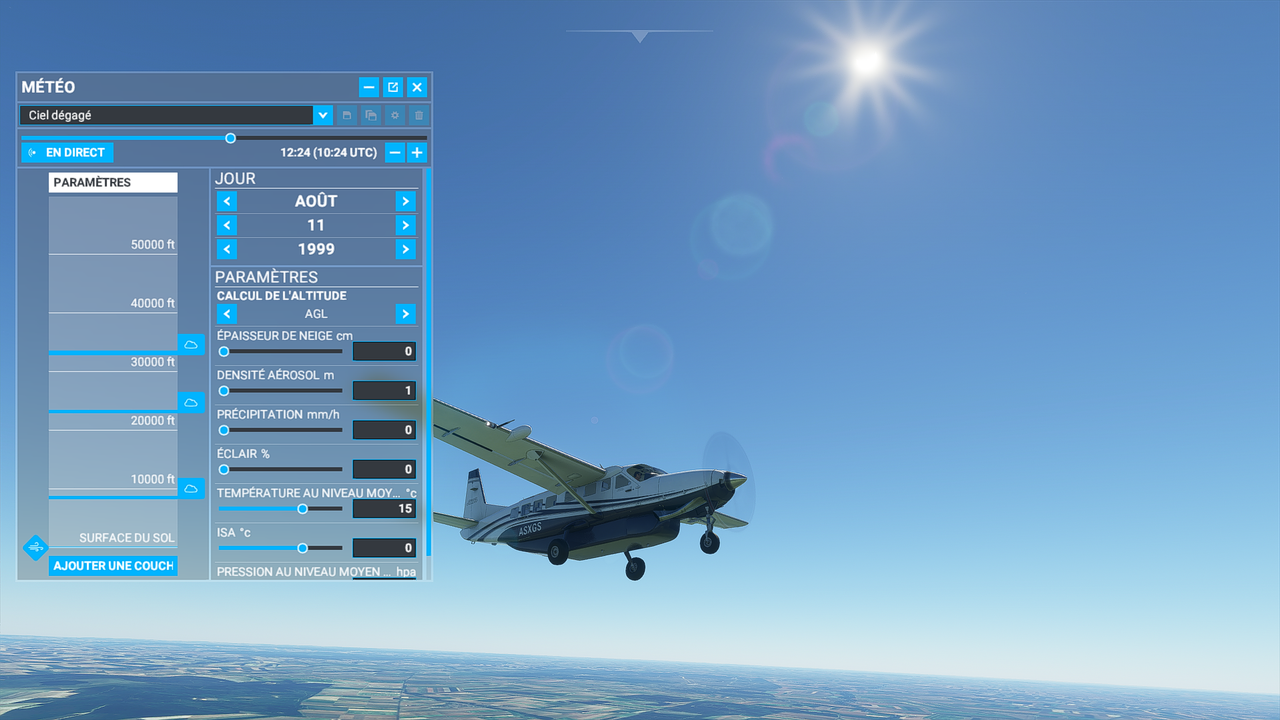Edit the temperature value field showing 15

coord(384,508)
